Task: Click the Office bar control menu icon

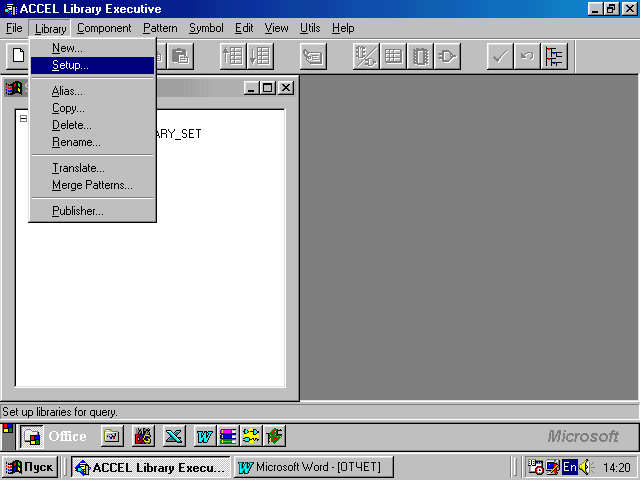Action: (8, 429)
